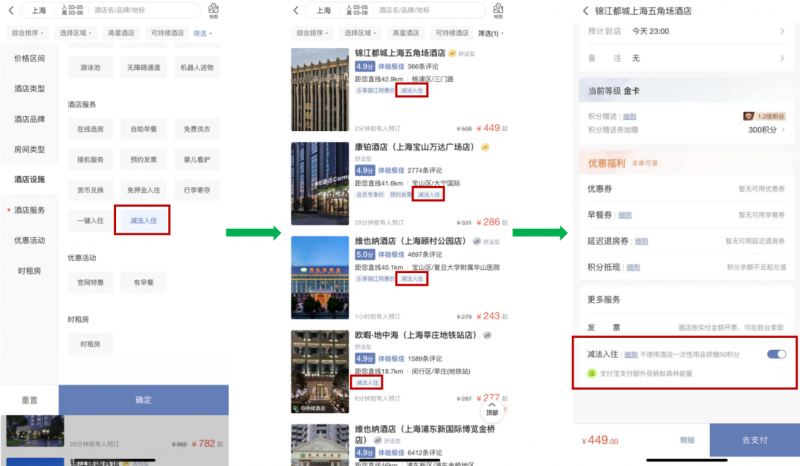
Task: Select 价格区间 in the filter sidebar
Action: [x=29, y=59]
